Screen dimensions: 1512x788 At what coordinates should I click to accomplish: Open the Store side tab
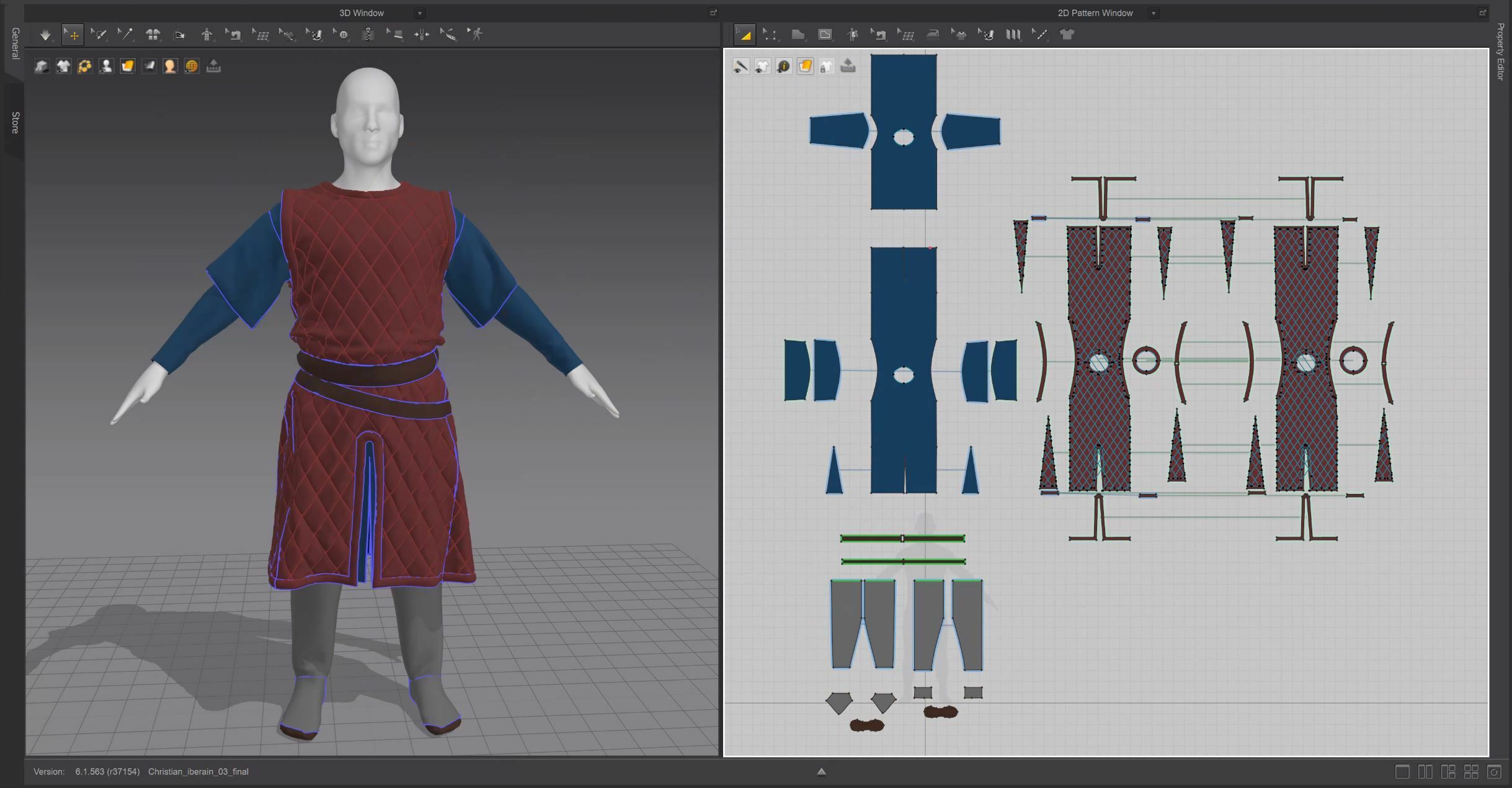coord(15,123)
